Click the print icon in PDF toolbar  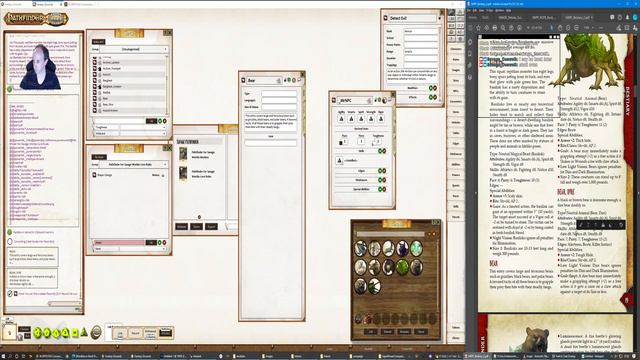[x=495, y=28]
